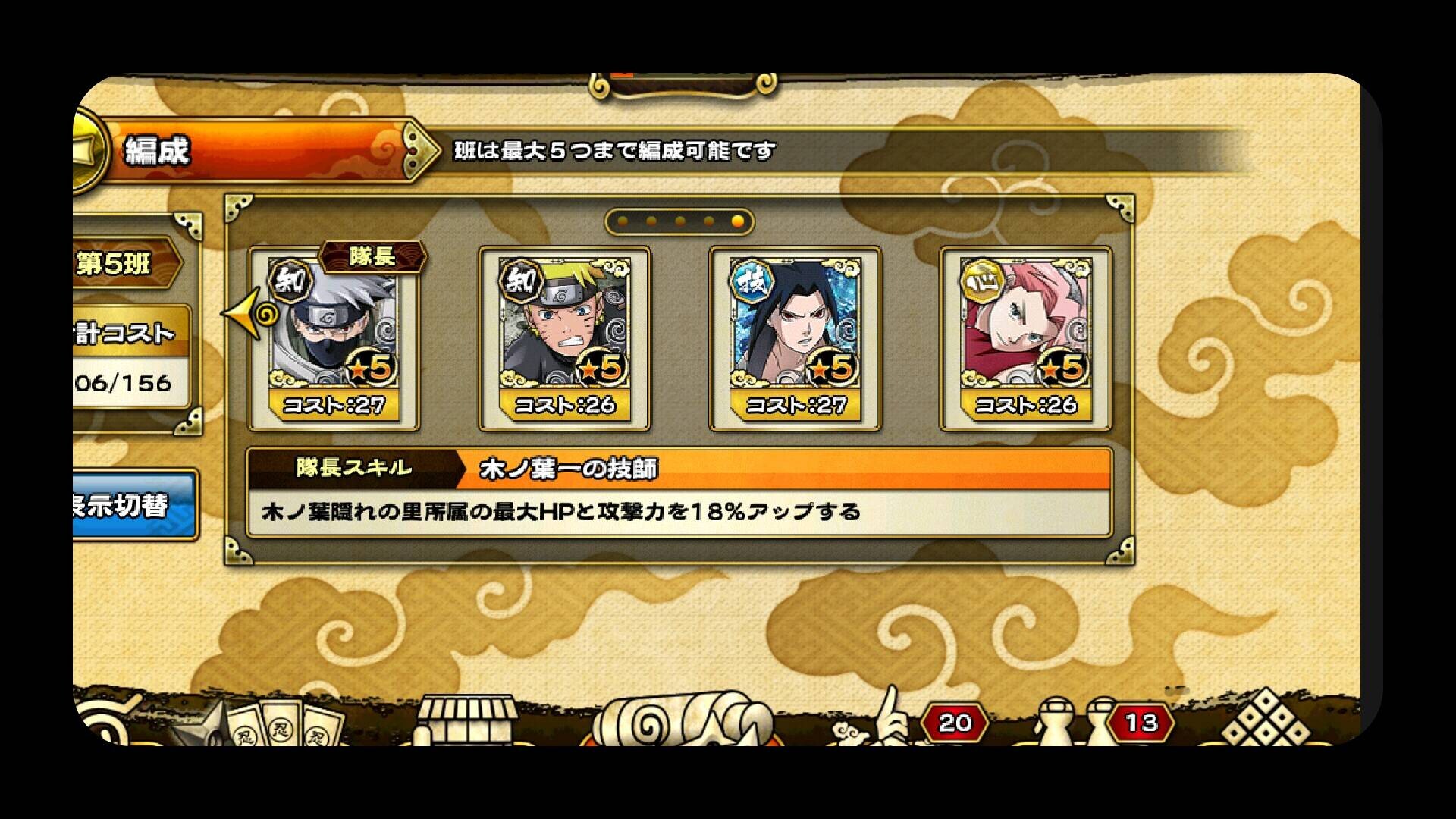Jump to first team page dot
The height and width of the screenshot is (819, 1456).
pos(623,221)
